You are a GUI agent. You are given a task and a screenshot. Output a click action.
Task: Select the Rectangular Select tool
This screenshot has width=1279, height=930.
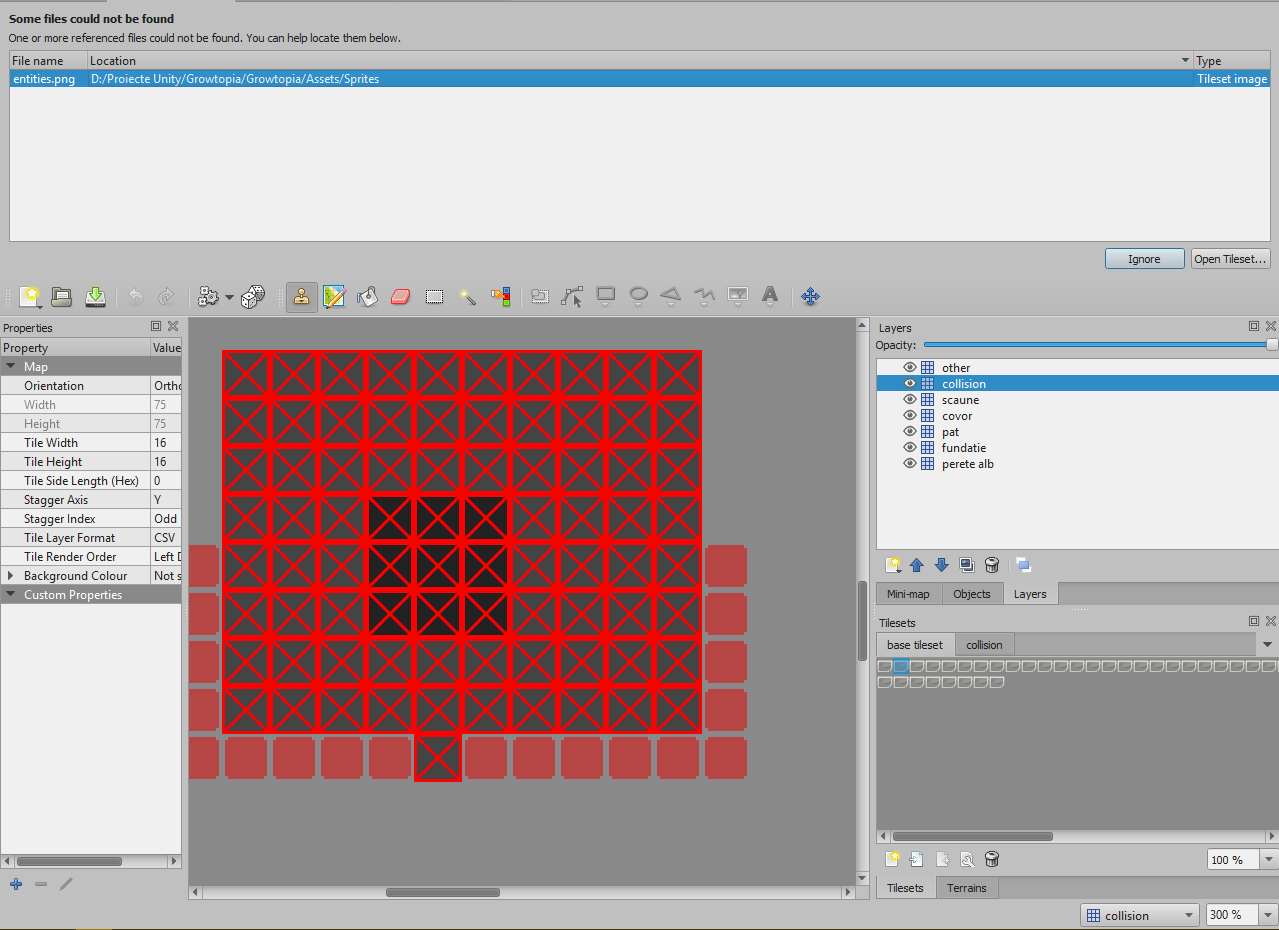point(434,296)
